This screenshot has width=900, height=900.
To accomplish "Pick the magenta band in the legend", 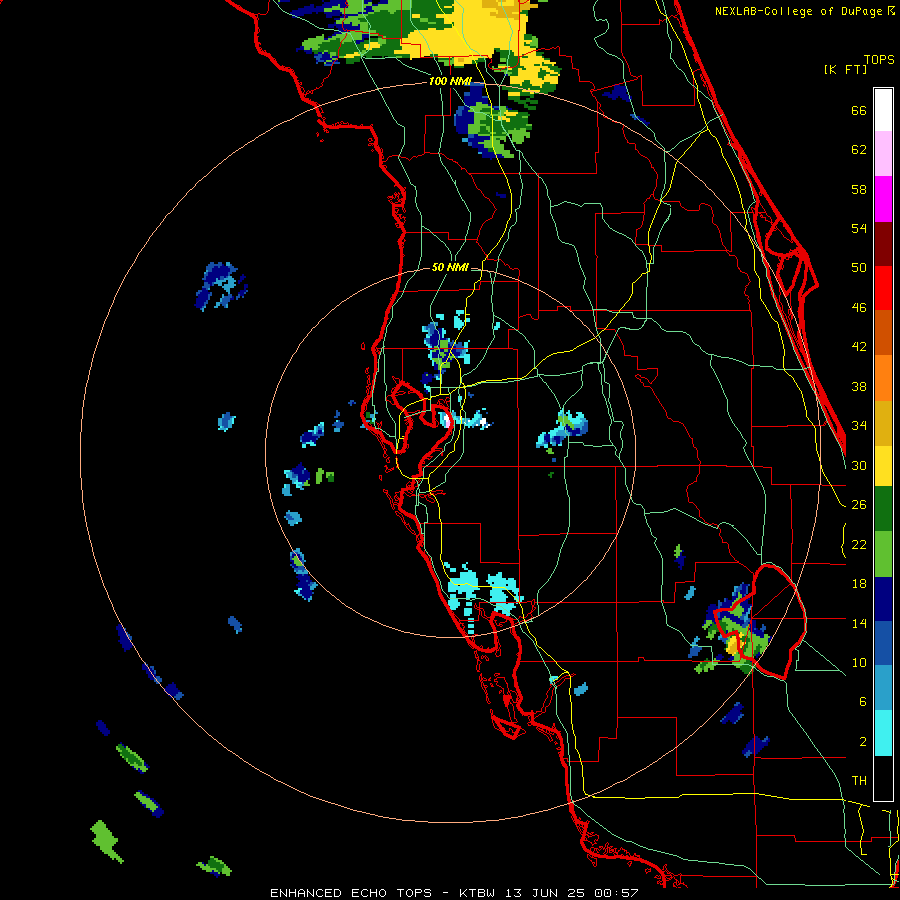I will (x=883, y=199).
